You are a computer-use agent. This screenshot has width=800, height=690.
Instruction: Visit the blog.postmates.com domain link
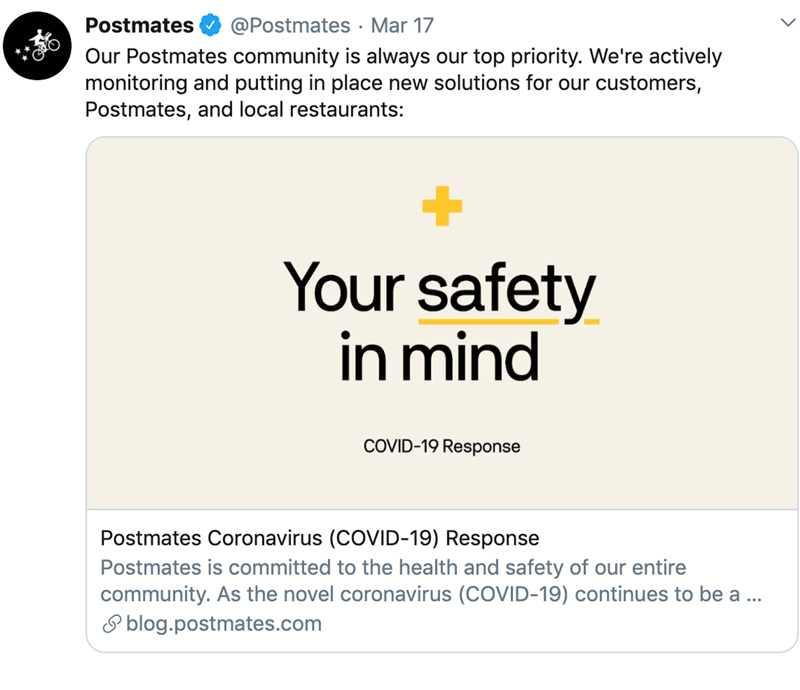pos(224,624)
